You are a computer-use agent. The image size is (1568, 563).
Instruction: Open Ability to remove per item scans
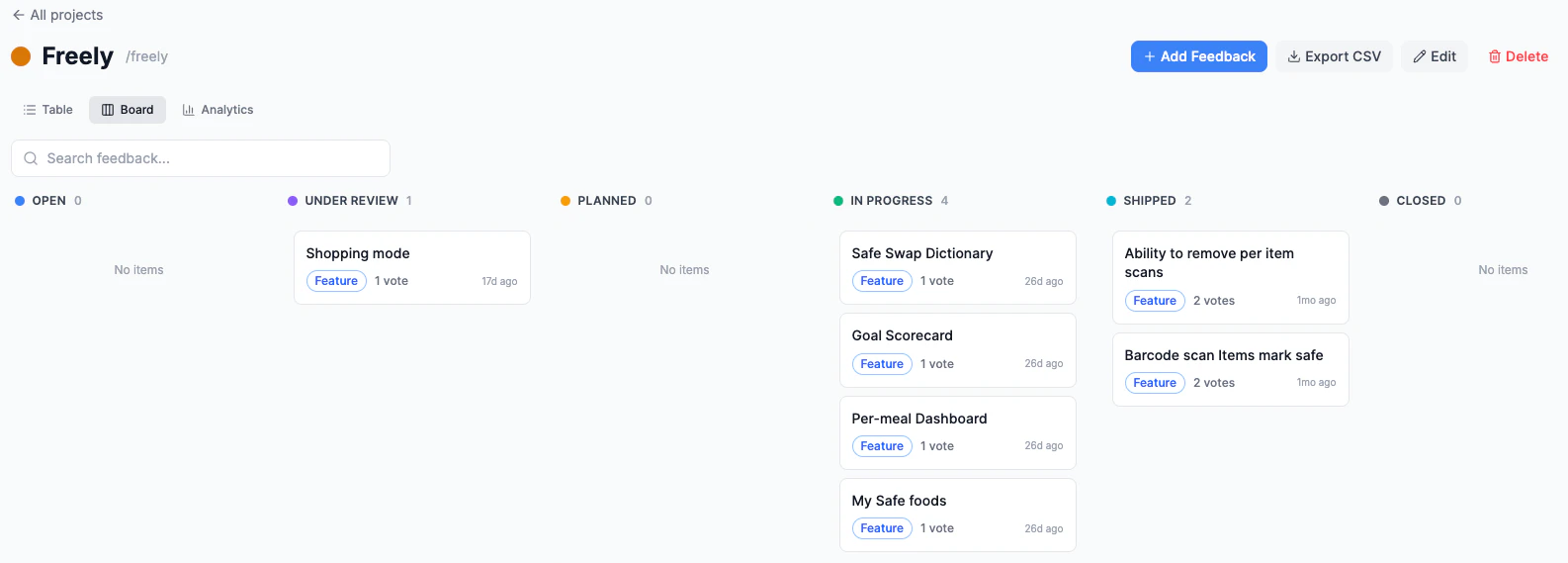coord(1231,277)
